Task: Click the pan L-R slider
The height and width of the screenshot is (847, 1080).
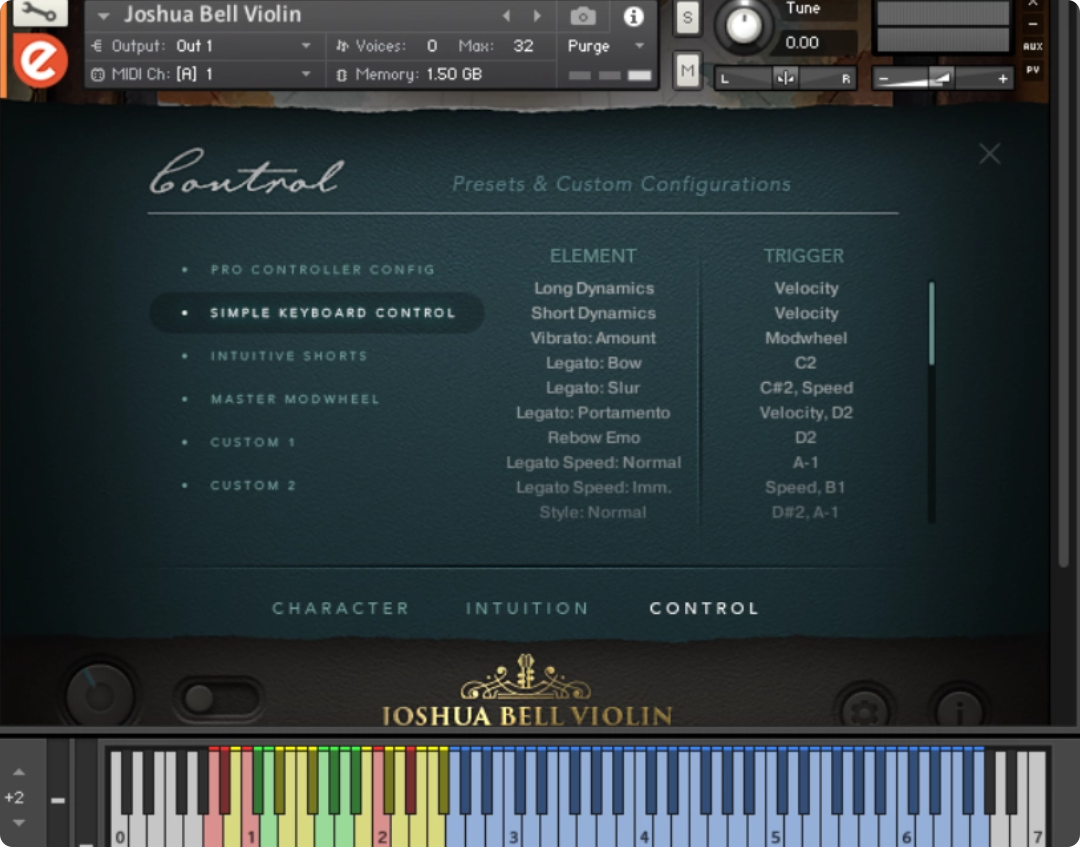Action: pyautogui.click(x=785, y=78)
